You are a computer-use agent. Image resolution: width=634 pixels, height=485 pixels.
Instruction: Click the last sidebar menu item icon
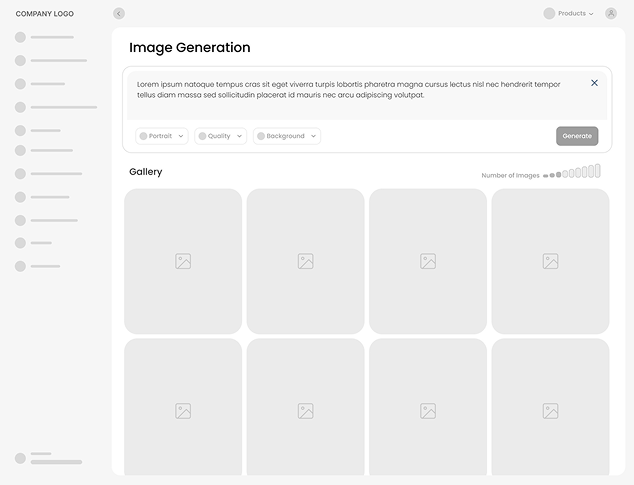click(20, 266)
